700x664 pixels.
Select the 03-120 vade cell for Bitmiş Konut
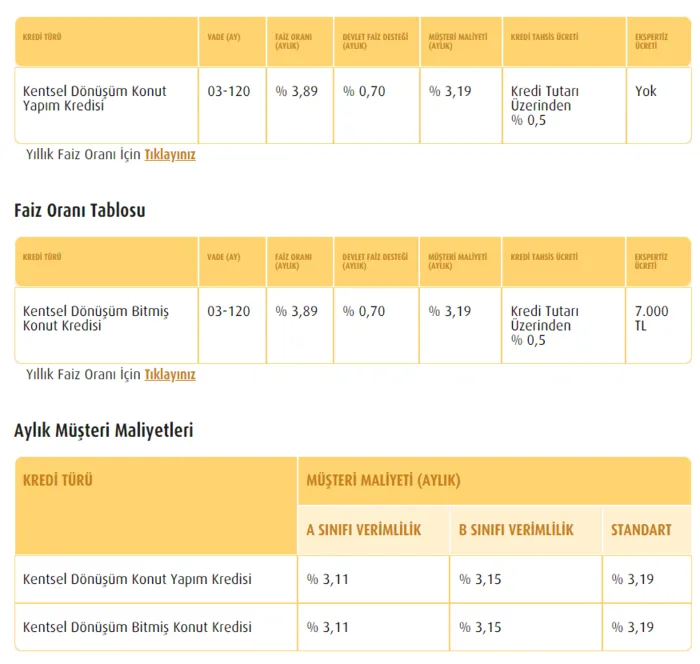[x=229, y=311]
